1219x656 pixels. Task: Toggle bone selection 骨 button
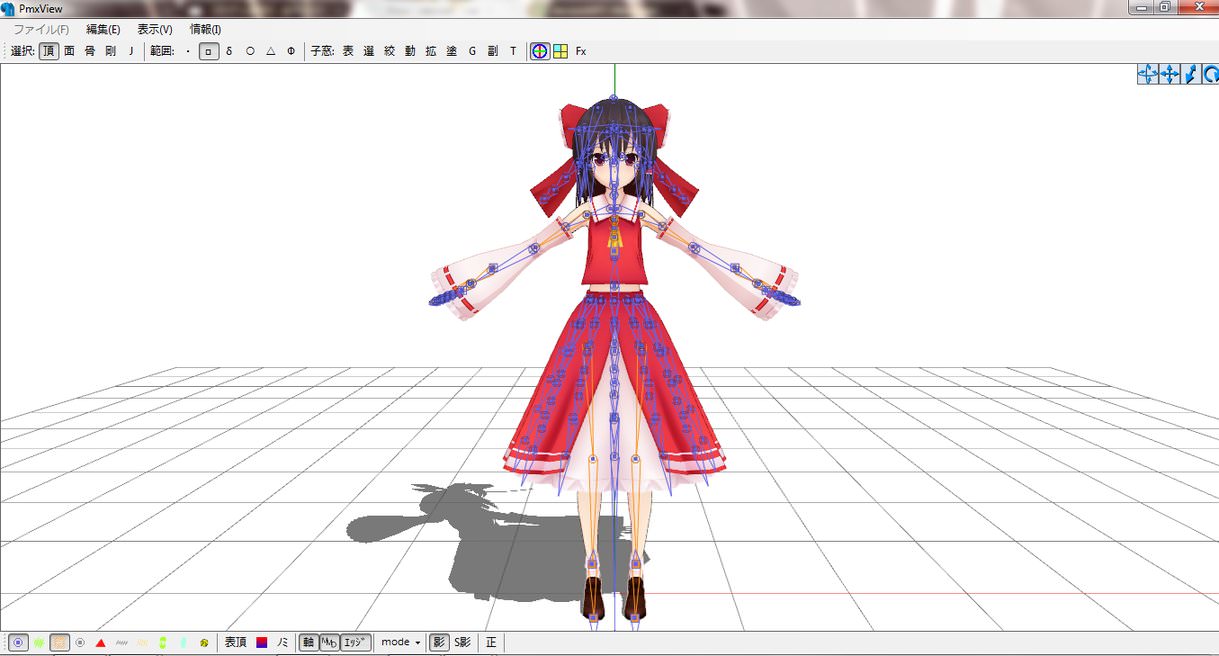pyautogui.click(x=90, y=51)
